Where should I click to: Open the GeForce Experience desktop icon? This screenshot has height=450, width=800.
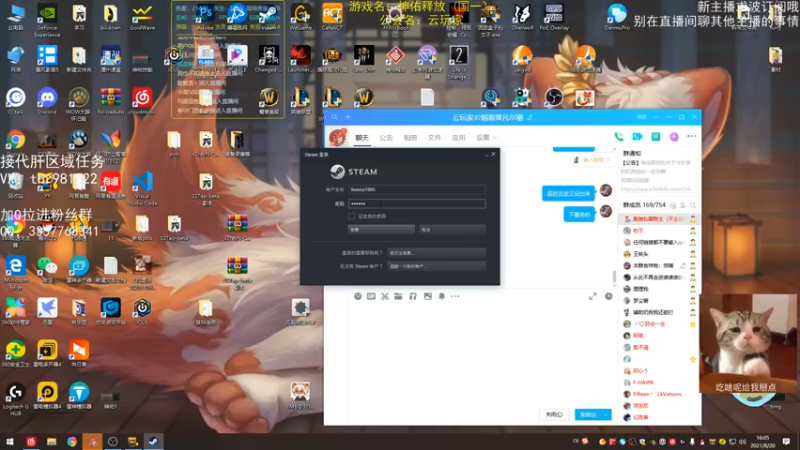pyautogui.click(x=47, y=20)
